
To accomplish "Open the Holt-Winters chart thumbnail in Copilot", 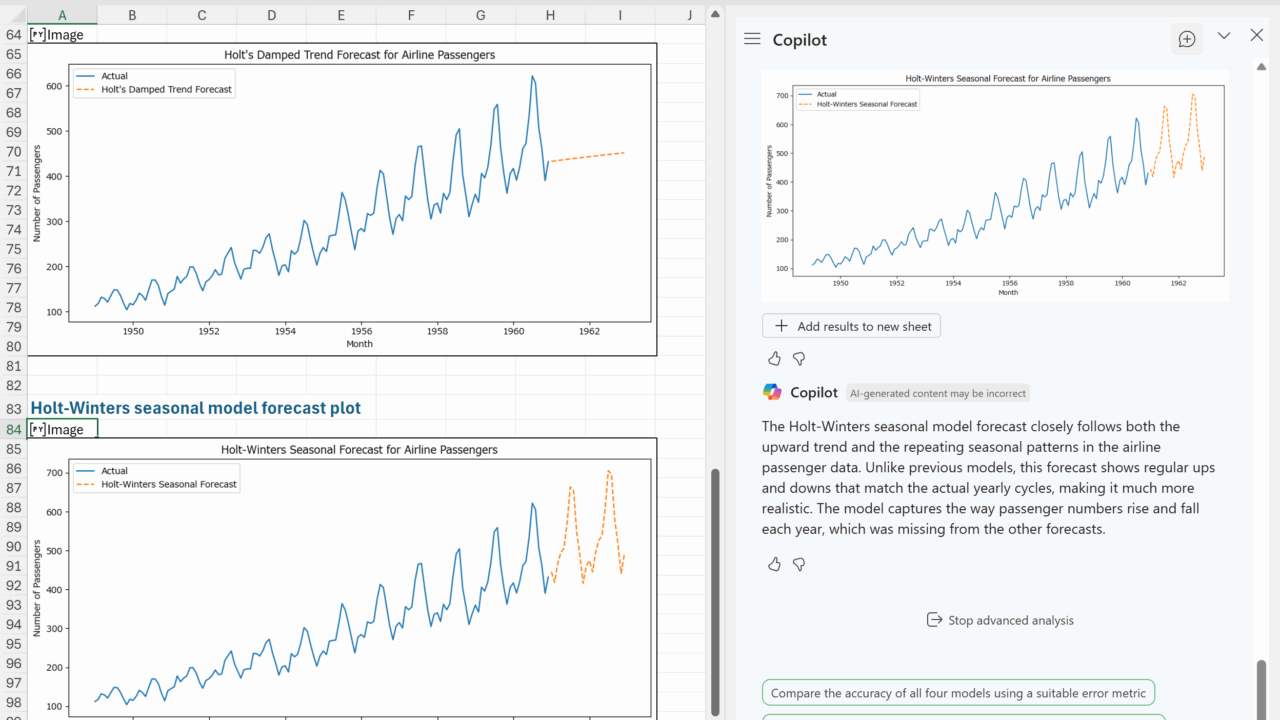I will (994, 185).
